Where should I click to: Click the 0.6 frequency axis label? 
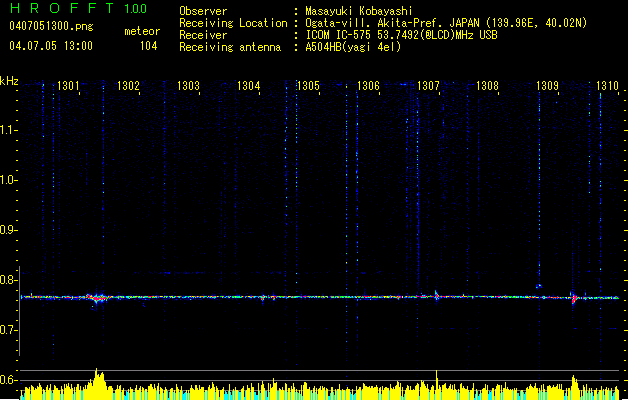pos(8,380)
